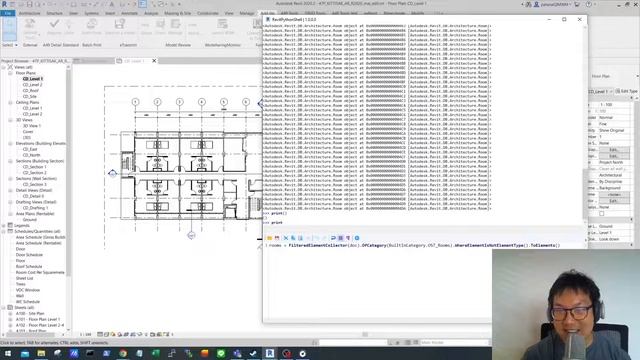
Task: Toggle the checkbox in the Properties panel
Action: click(602, 213)
